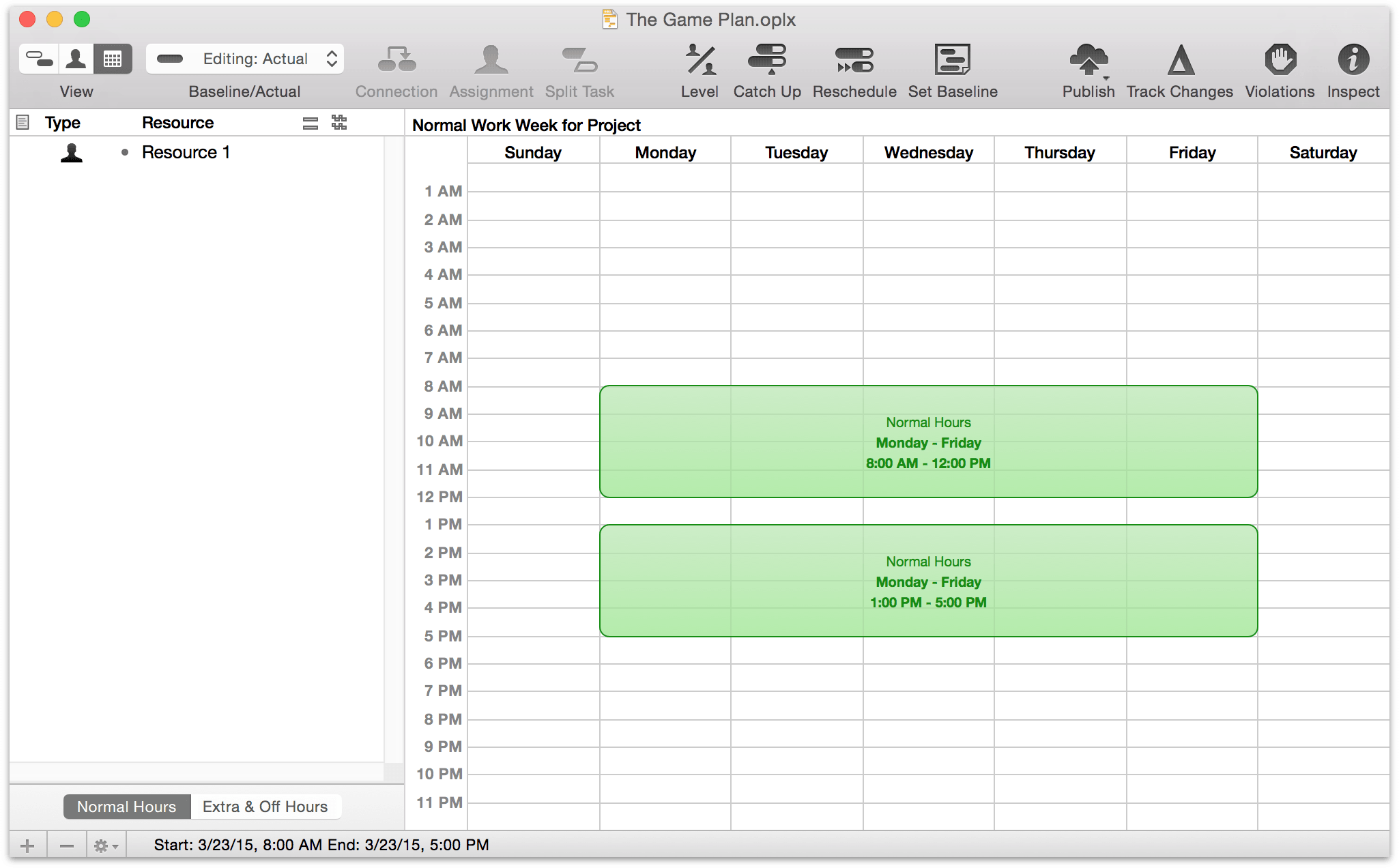Select the Normal Hours tab

(126, 806)
